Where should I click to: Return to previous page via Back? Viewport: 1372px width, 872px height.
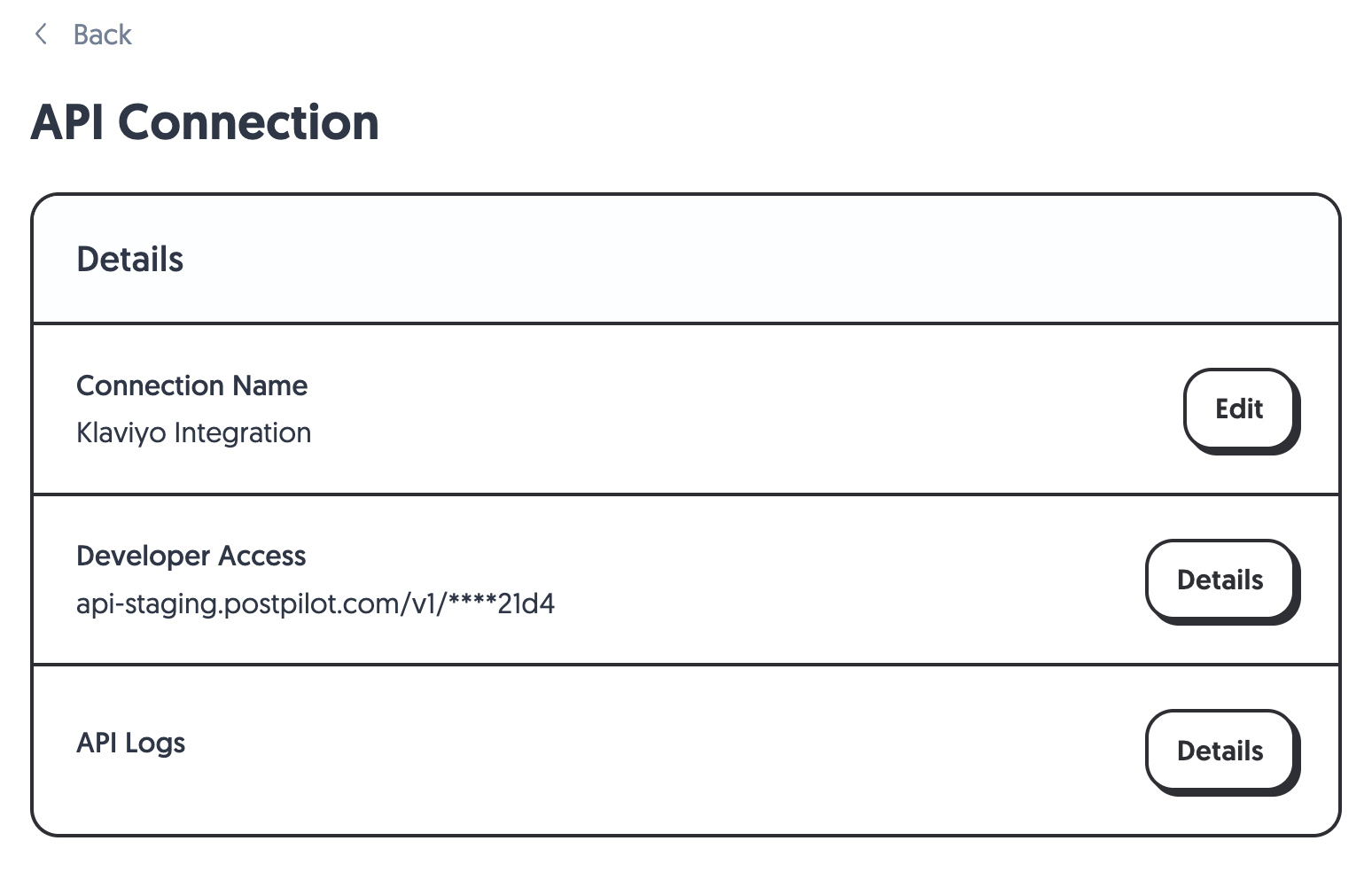[102, 35]
